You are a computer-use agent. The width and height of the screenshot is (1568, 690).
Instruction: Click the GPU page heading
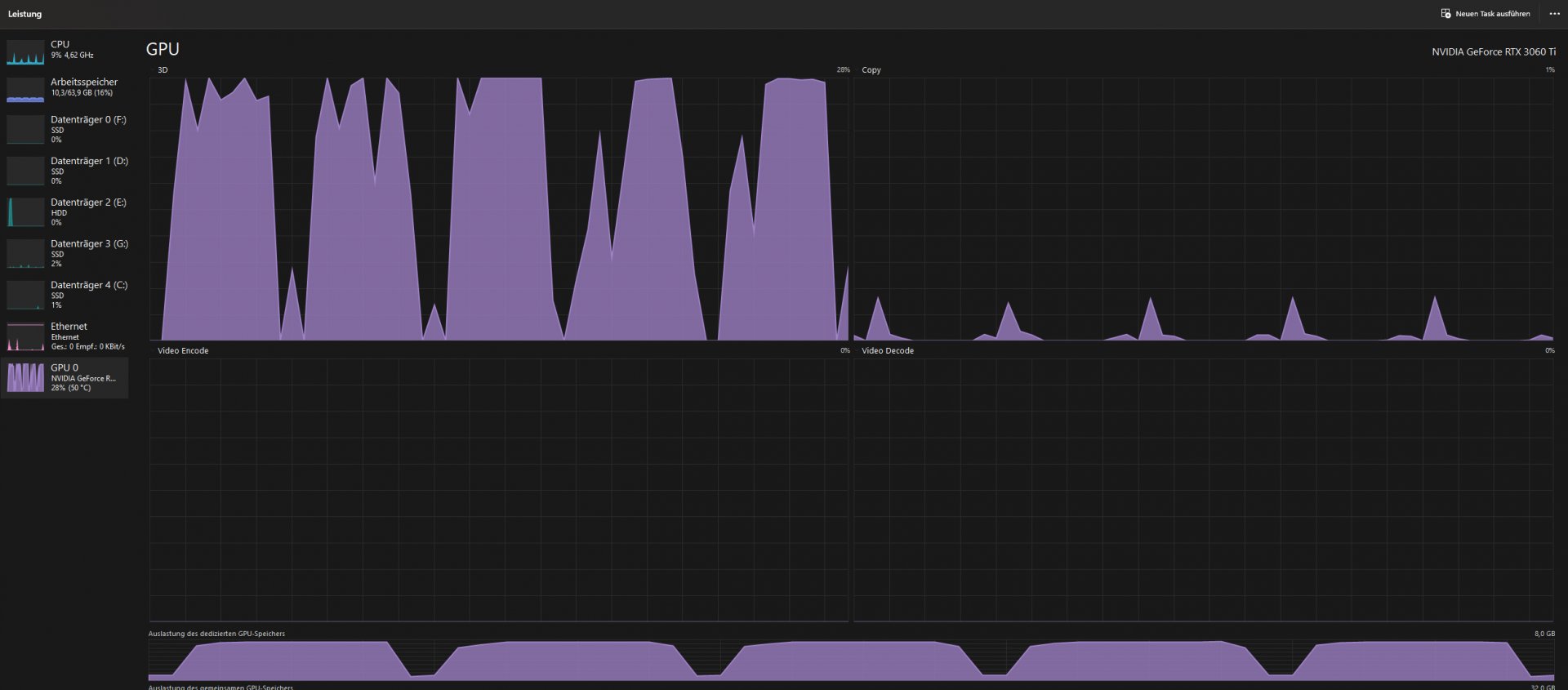163,49
